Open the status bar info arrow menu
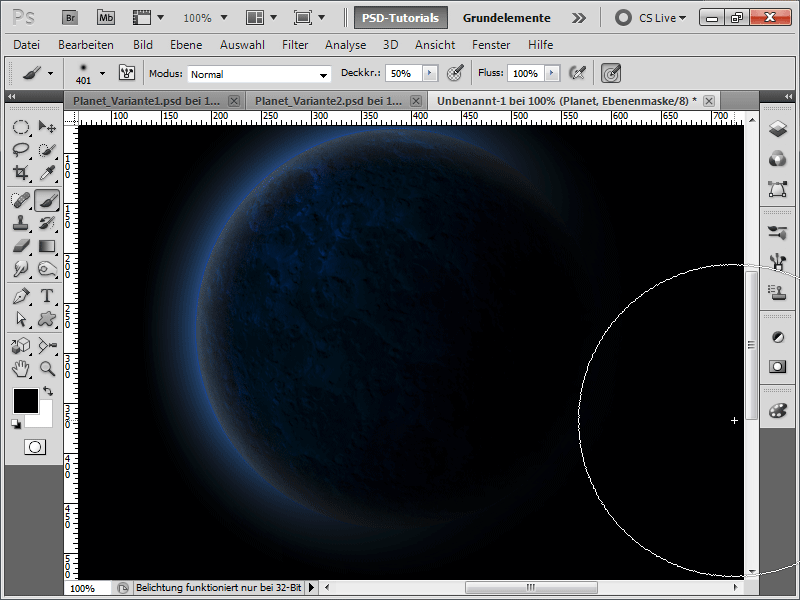 pos(312,588)
